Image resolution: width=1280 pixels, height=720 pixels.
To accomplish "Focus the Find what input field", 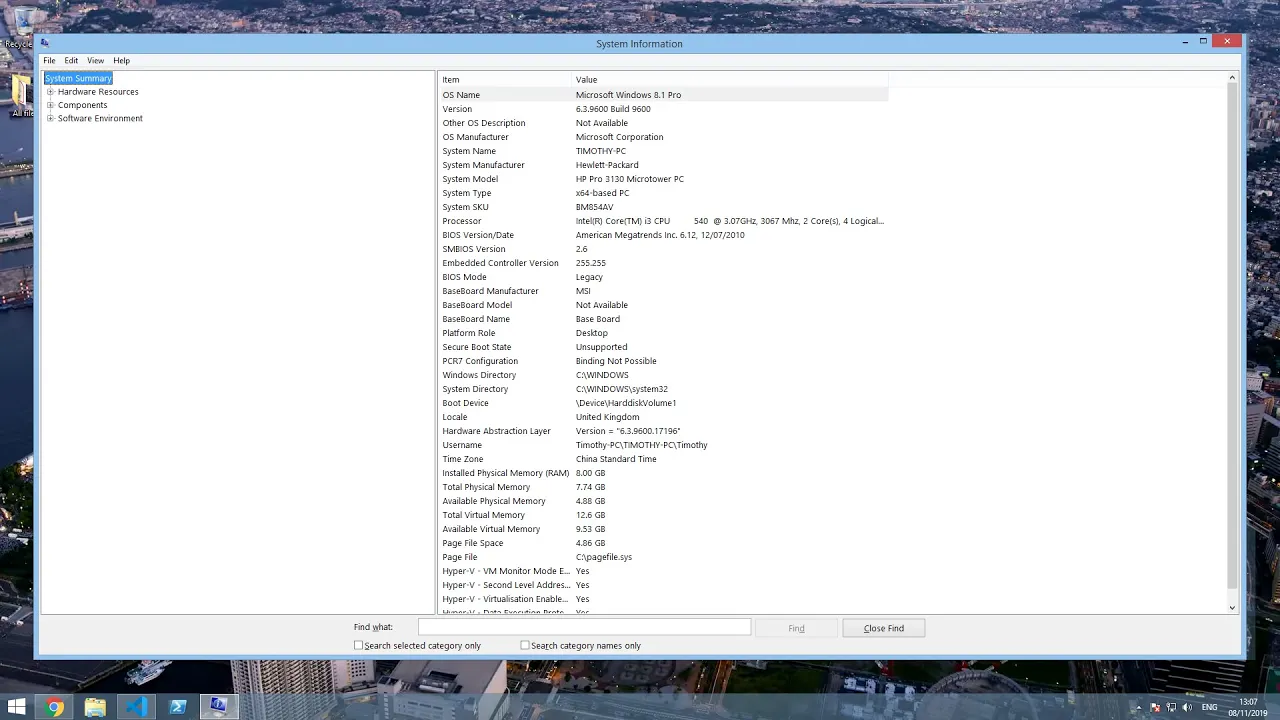I will 584,627.
